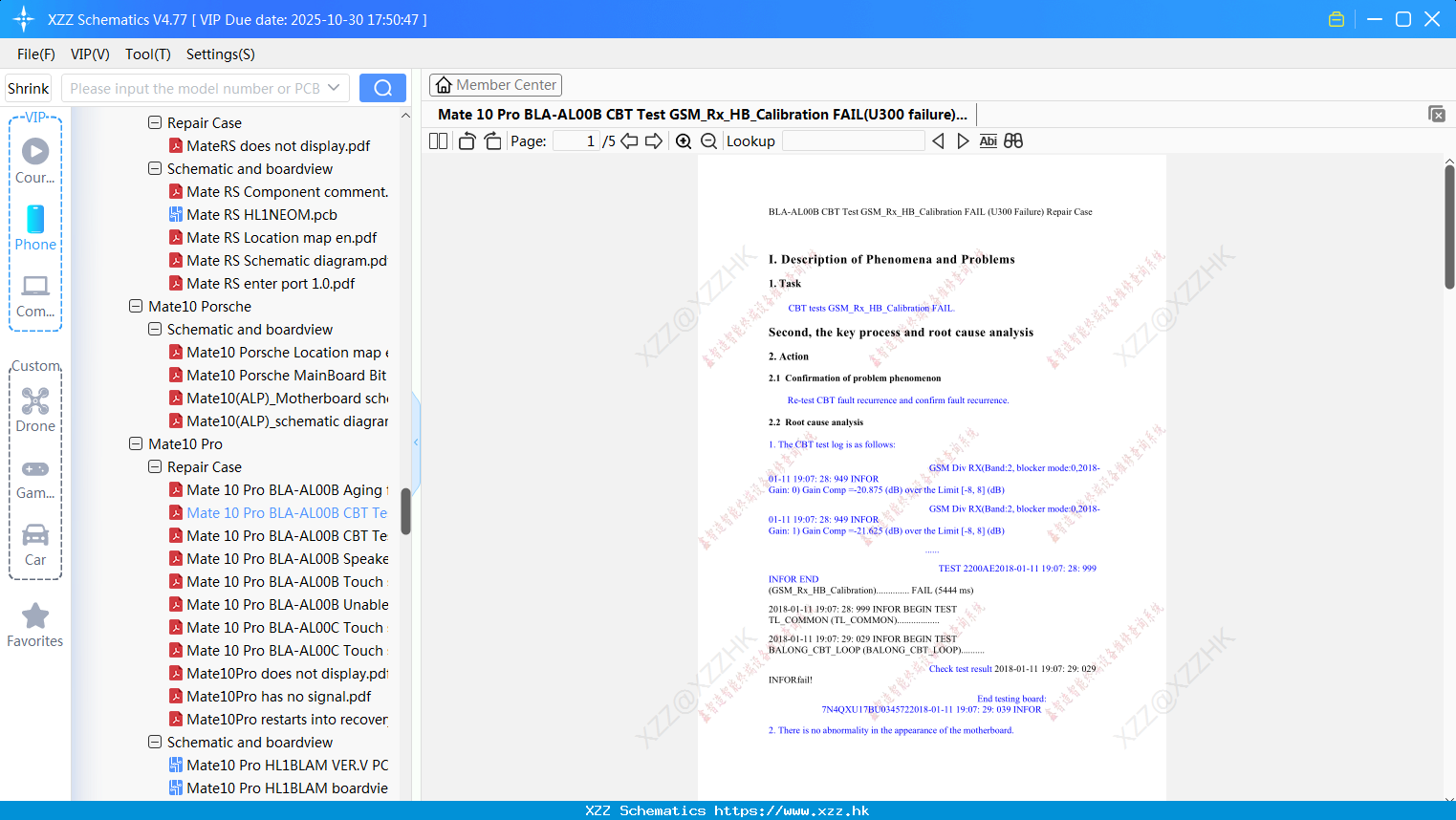Viewport: 1456px width, 820px height.
Task: Open Mate RS Schematic diagram pdf
Action: (x=278, y=261)
